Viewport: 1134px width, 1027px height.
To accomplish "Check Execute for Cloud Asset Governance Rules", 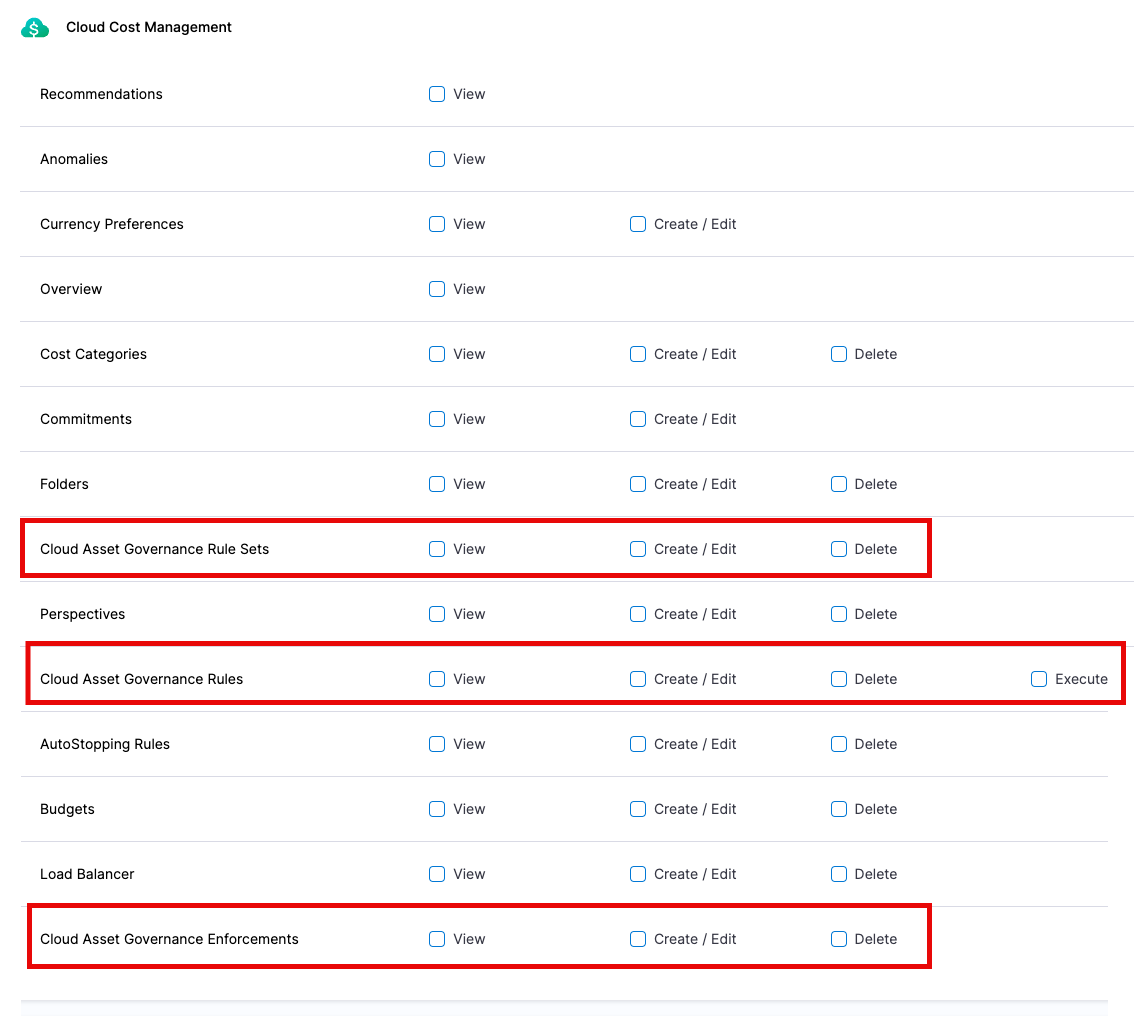I will [1039, 679].
